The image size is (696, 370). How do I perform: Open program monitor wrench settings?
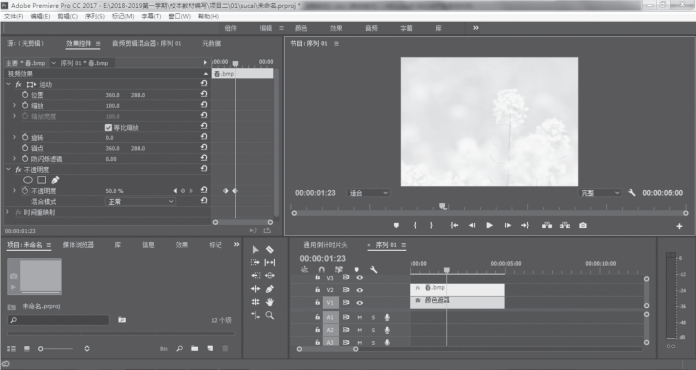pyautogui.click(x=632, y=193)
